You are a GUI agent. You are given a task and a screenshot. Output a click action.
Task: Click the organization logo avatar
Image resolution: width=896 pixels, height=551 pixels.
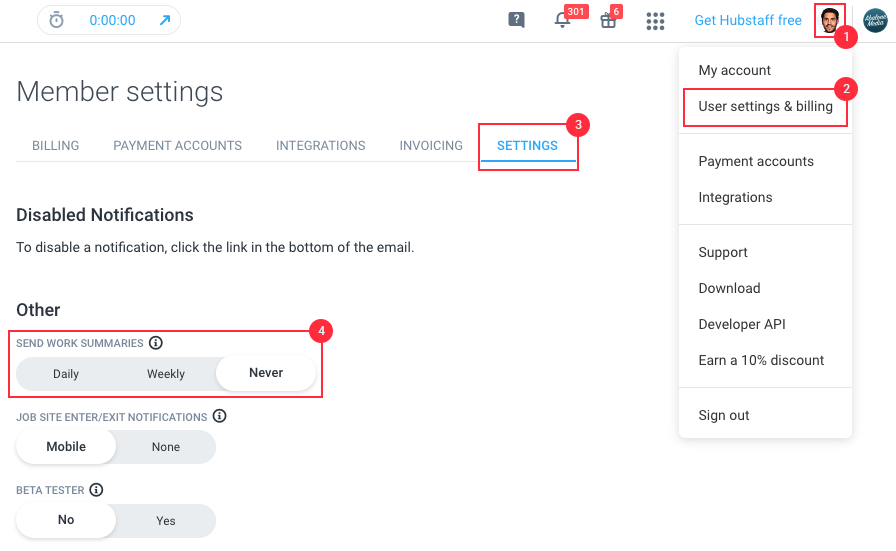tap(875, 20)
